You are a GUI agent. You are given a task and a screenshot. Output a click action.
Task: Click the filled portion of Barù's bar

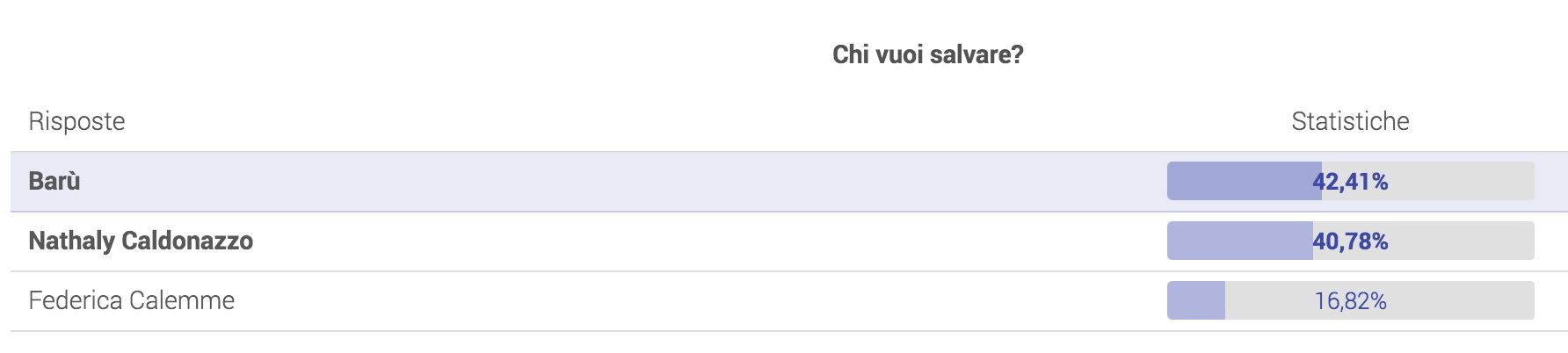point(1245,181)
